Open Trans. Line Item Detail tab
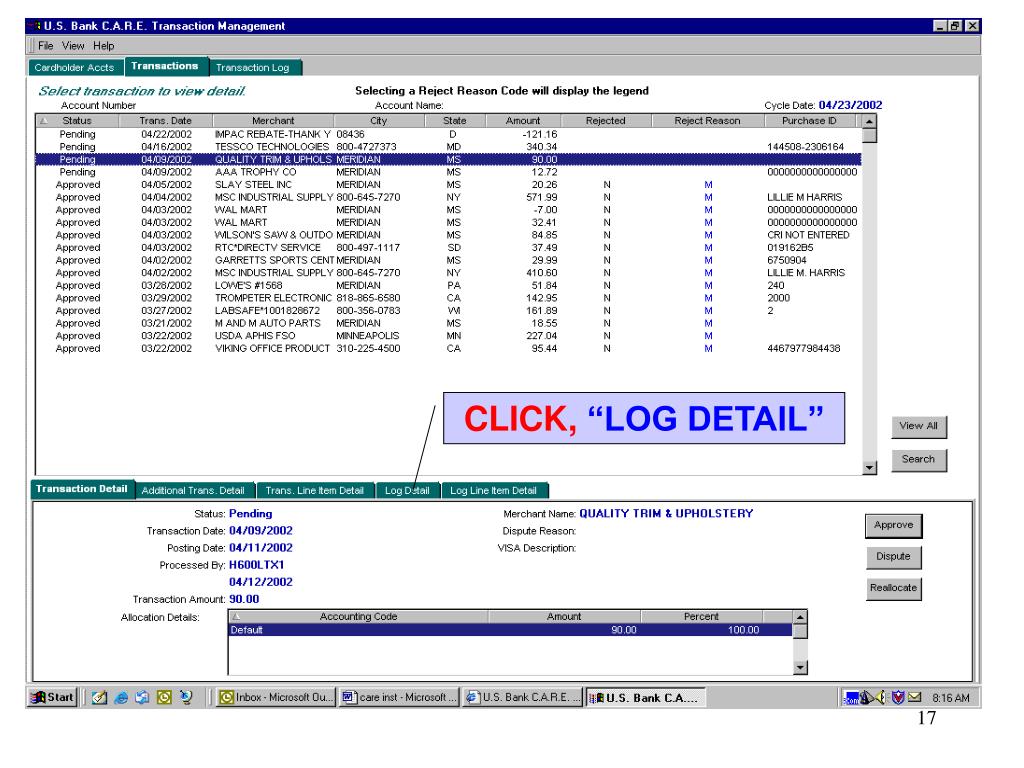Image resolution: width=1024 pixels, height=768 pixels. pos(315,490)
